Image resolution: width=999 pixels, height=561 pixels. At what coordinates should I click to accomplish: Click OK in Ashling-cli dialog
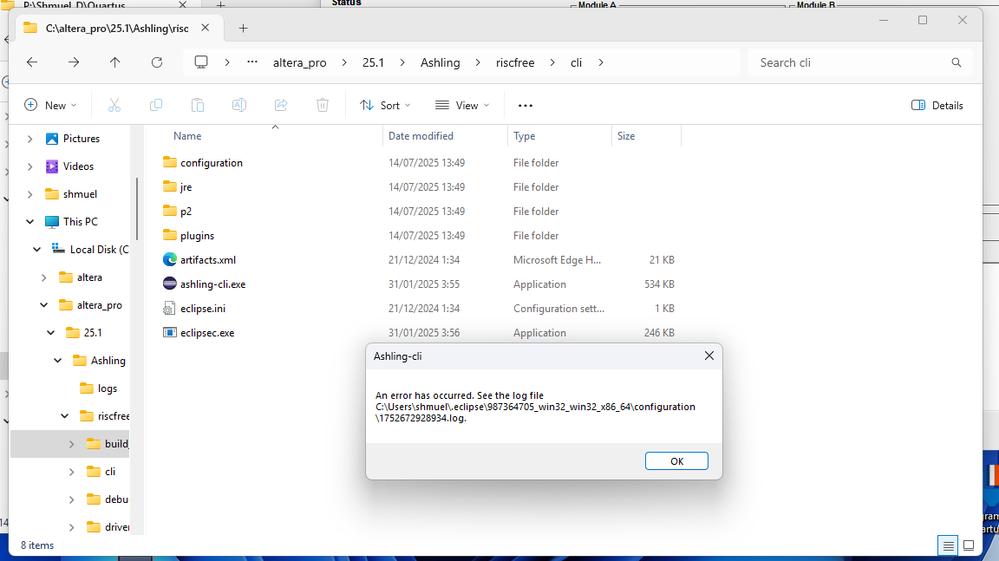point(677,461)
